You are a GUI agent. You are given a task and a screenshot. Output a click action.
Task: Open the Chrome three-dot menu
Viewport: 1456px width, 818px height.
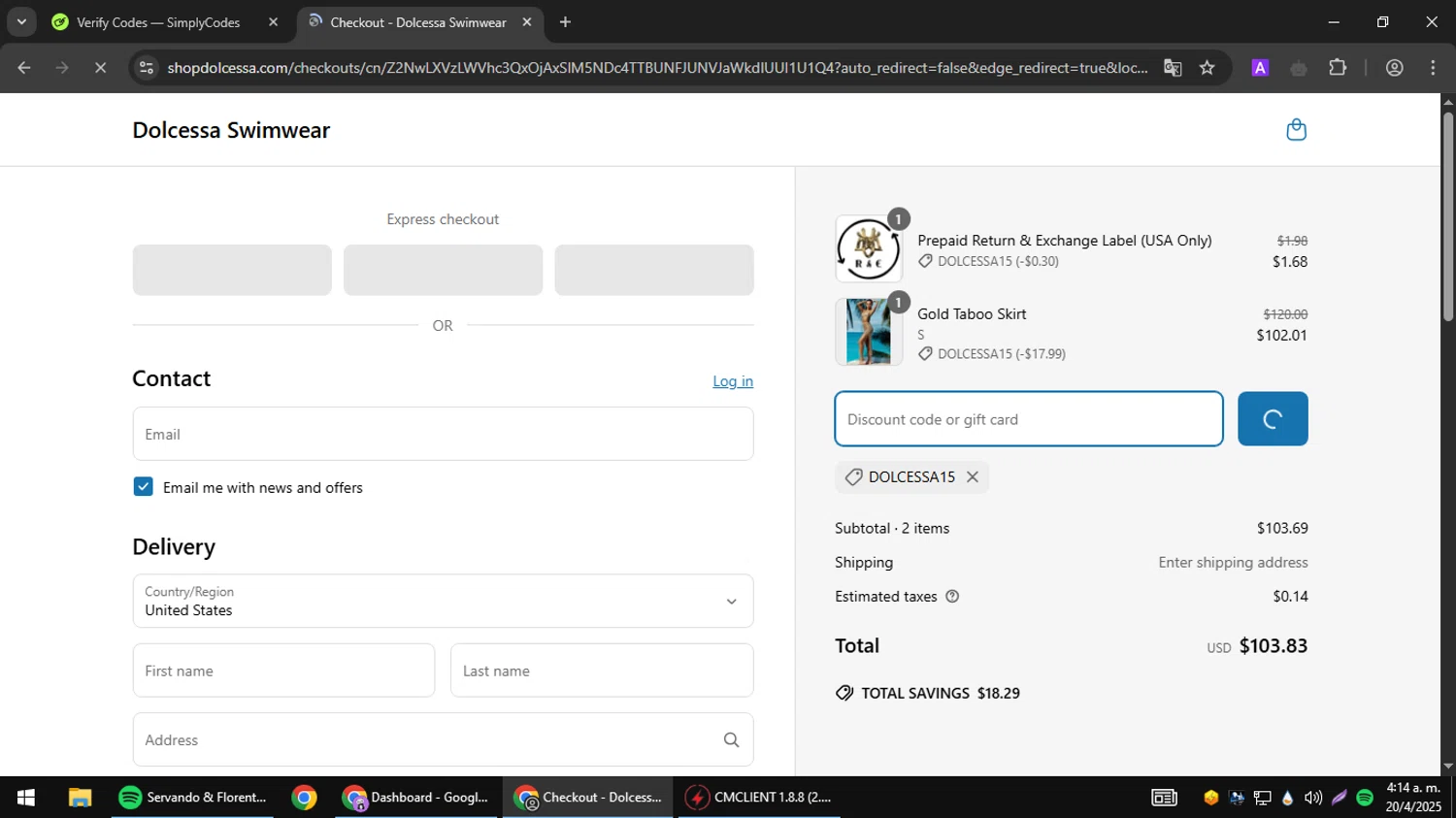(1433, 68)
